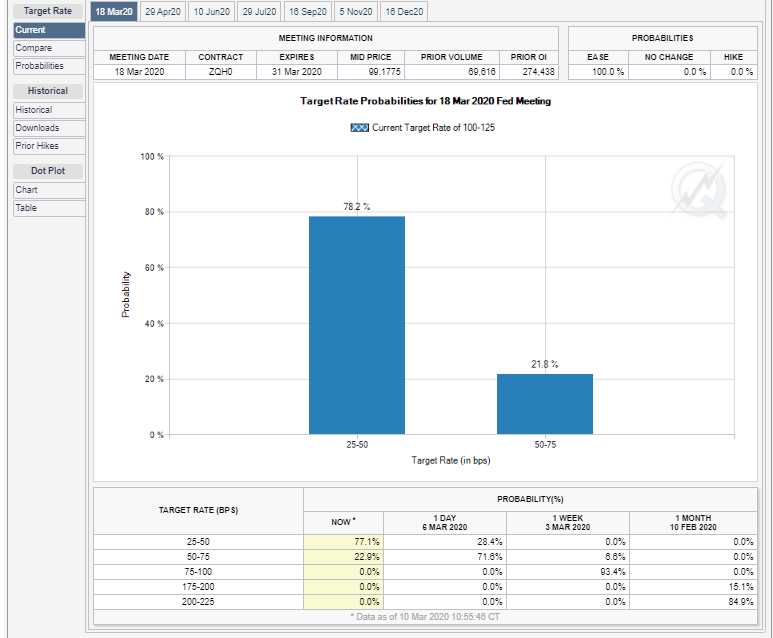Switch to the 29 Apr20 meeting tab

click(162, 11)
